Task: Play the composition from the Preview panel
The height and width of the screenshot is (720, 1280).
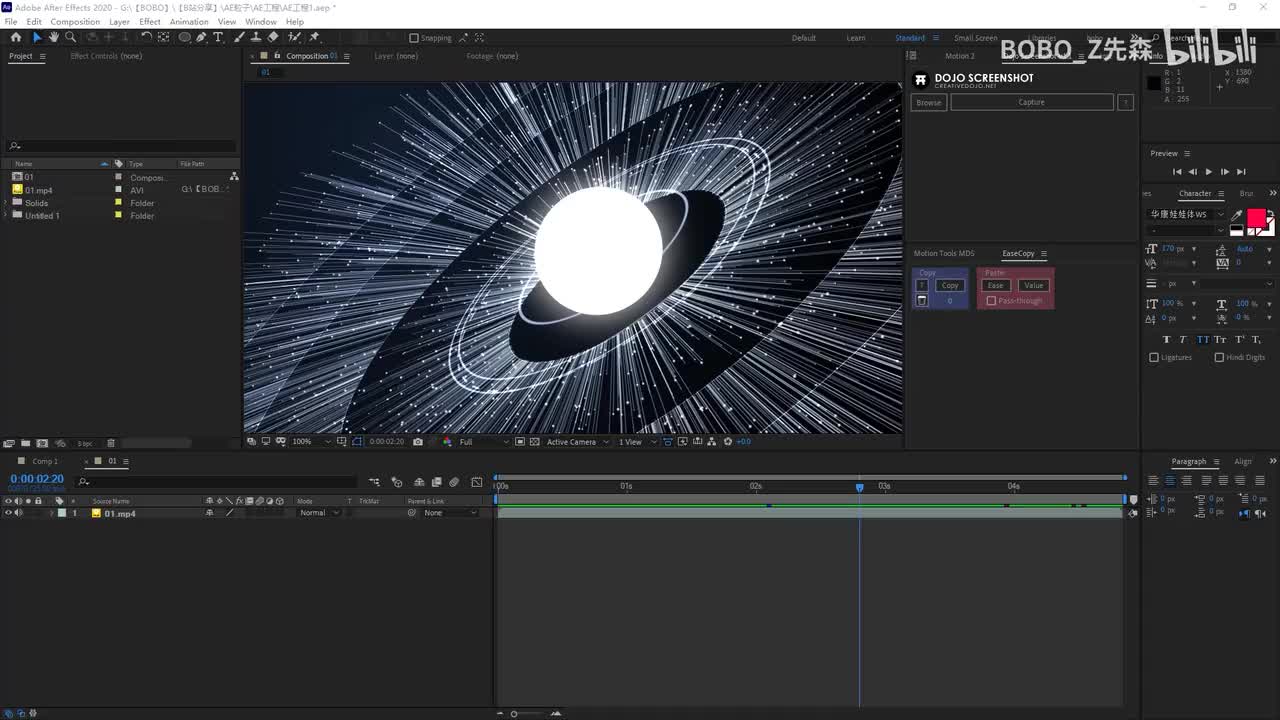Action: (1208, 172)
